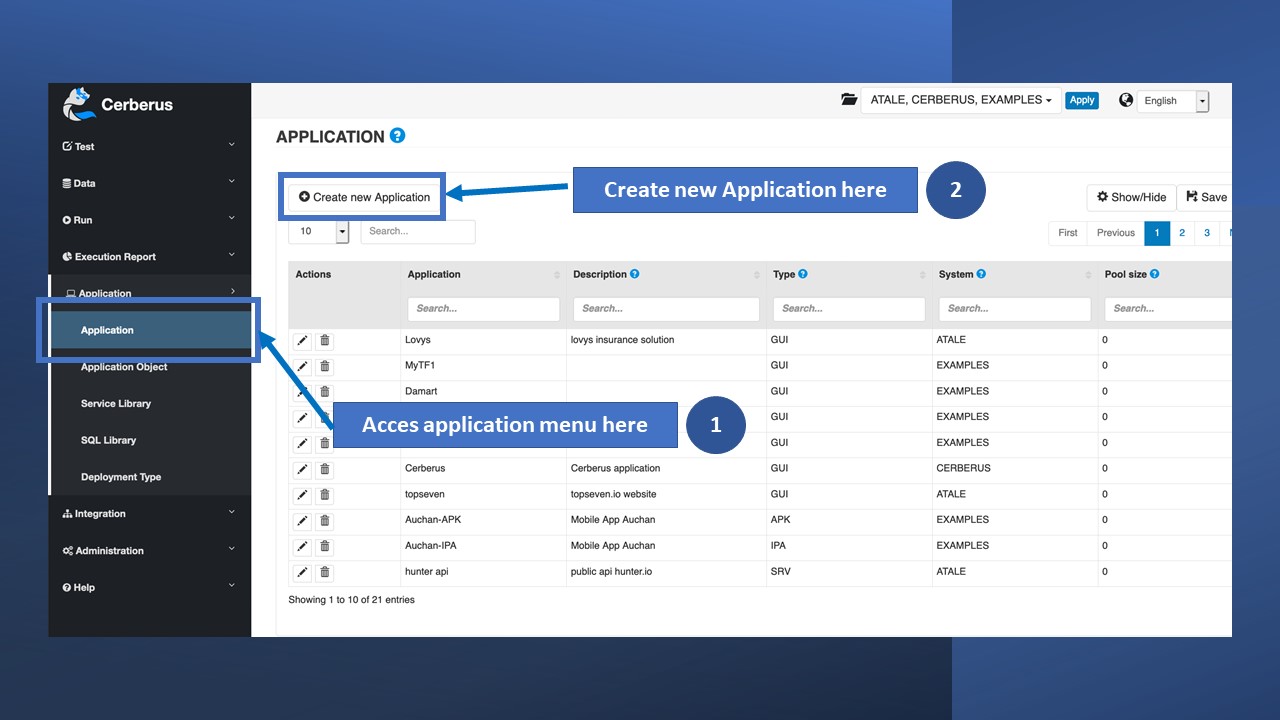
Task: Expand the Integration sidebar menu
Action: pyautogui.click(x=149, y=514)
